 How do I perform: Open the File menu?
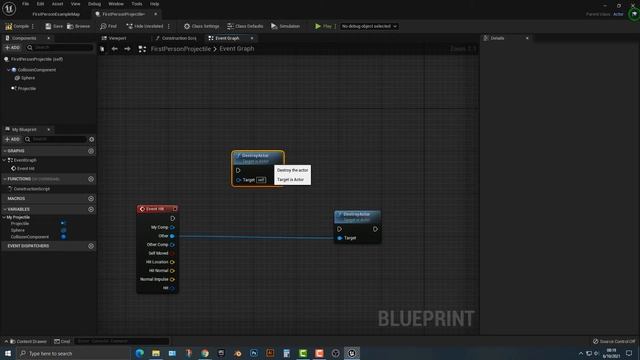tap(25, 4)
